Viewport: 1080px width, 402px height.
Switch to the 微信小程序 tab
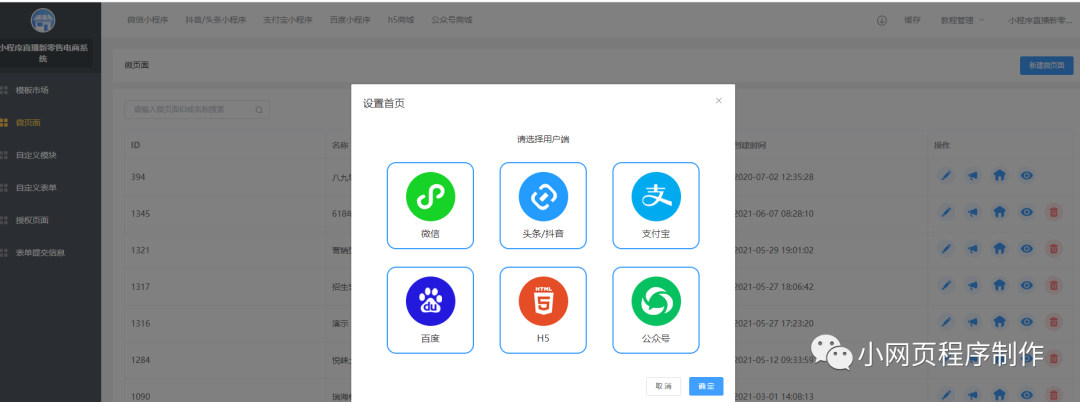click(x=147, y=21)
